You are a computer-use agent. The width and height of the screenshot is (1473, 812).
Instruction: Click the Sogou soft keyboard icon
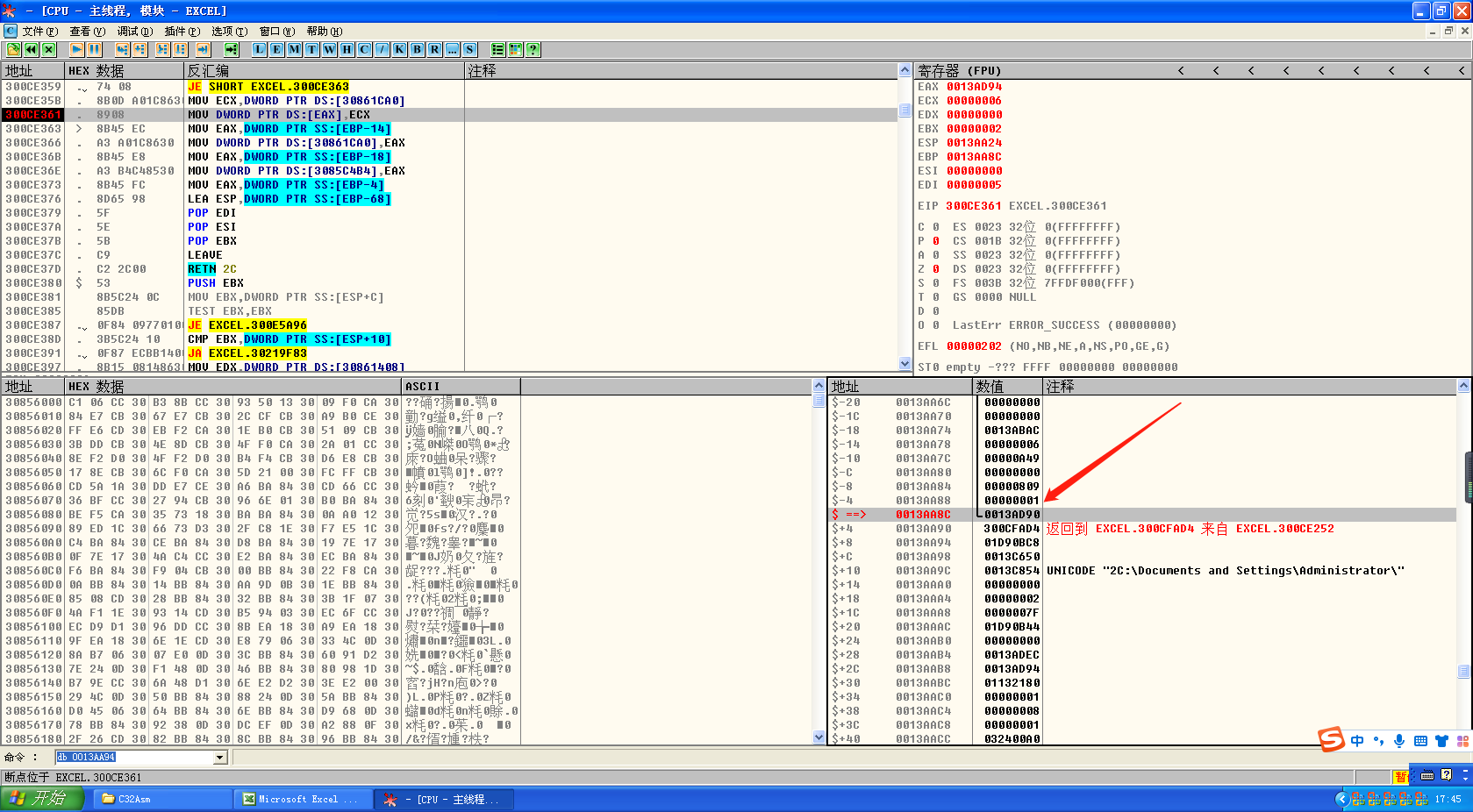[x=1420, y=741]
